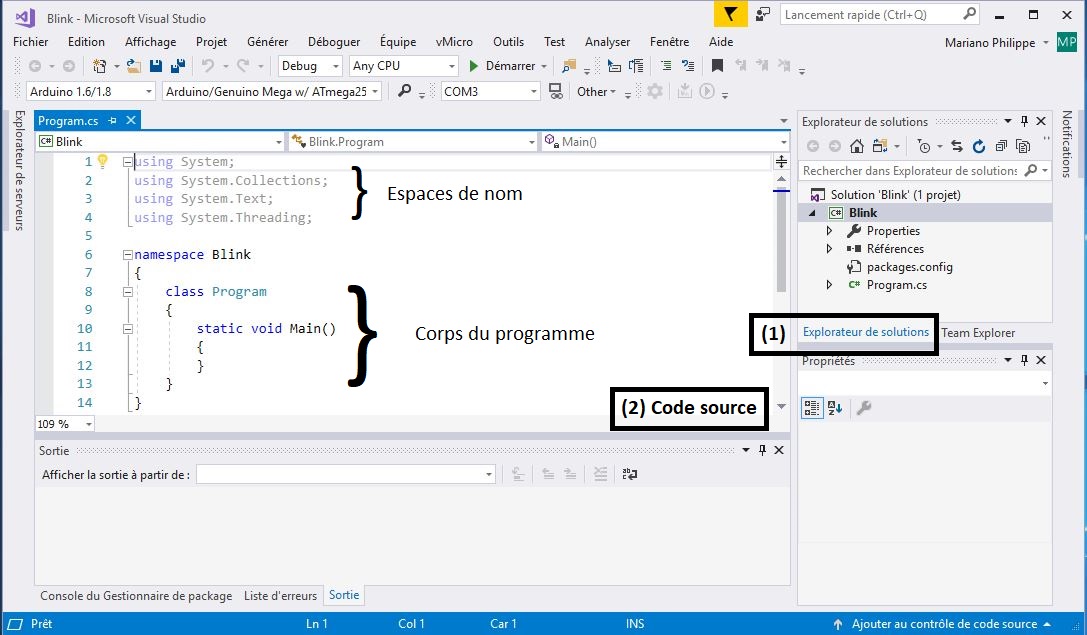Open the Debug configuration dropdown

point(311,66)
